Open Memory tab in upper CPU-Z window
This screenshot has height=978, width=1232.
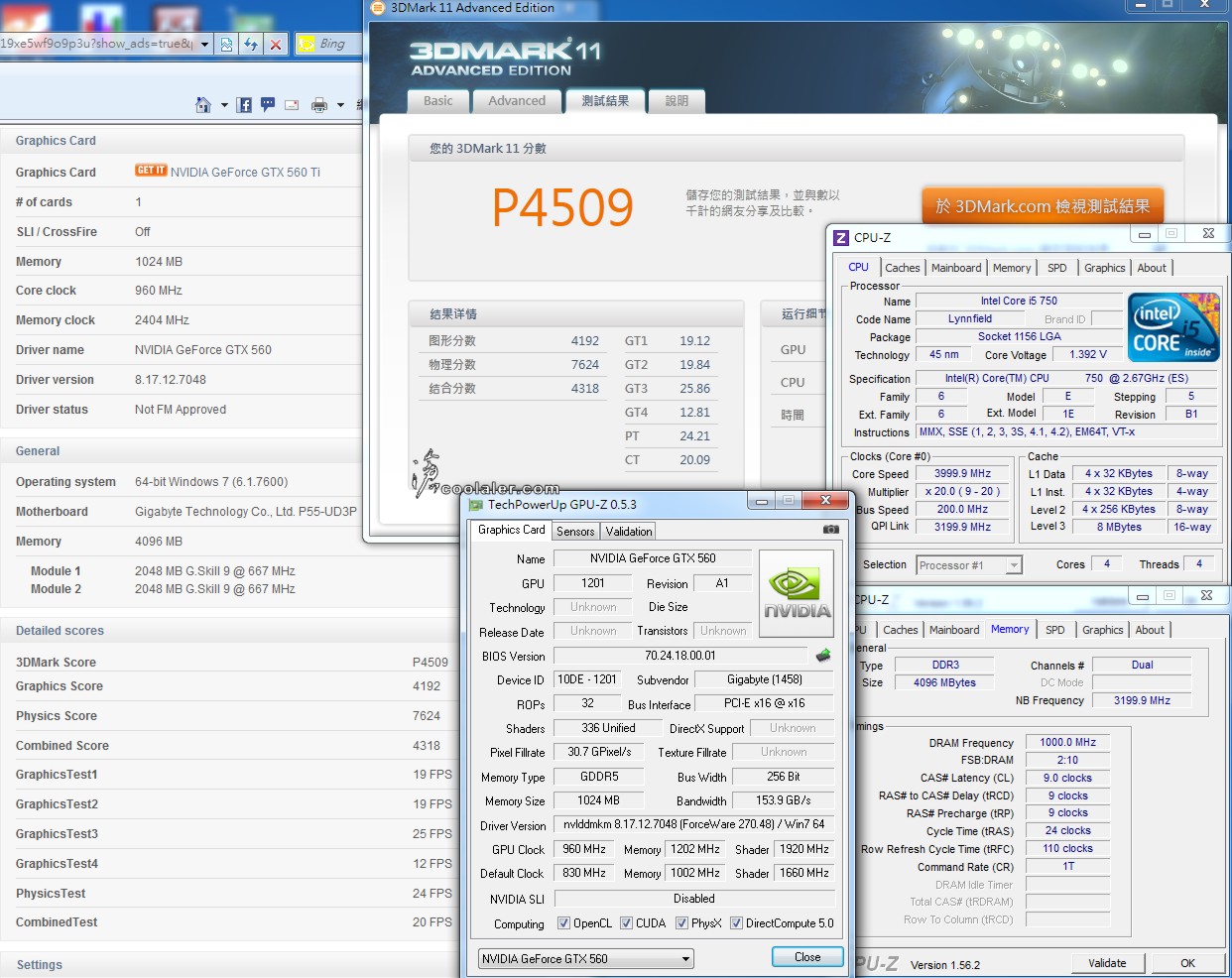click(x=1012, y=268)
